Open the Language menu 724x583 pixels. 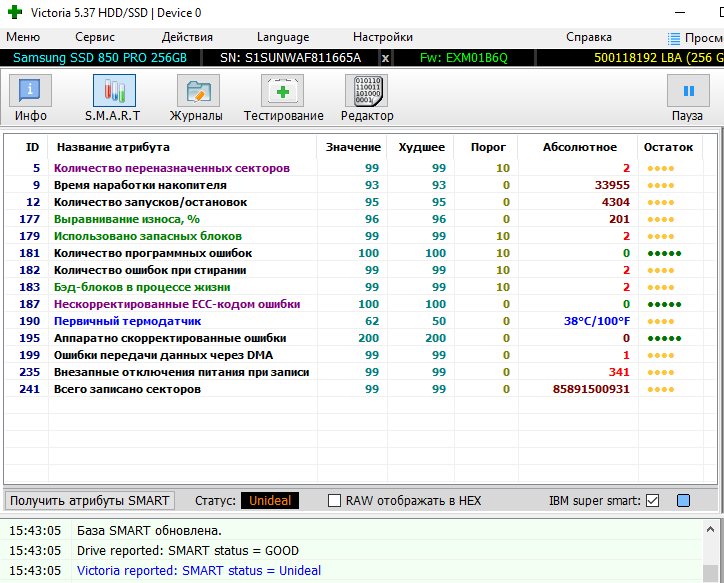click(x=283, y=37)
